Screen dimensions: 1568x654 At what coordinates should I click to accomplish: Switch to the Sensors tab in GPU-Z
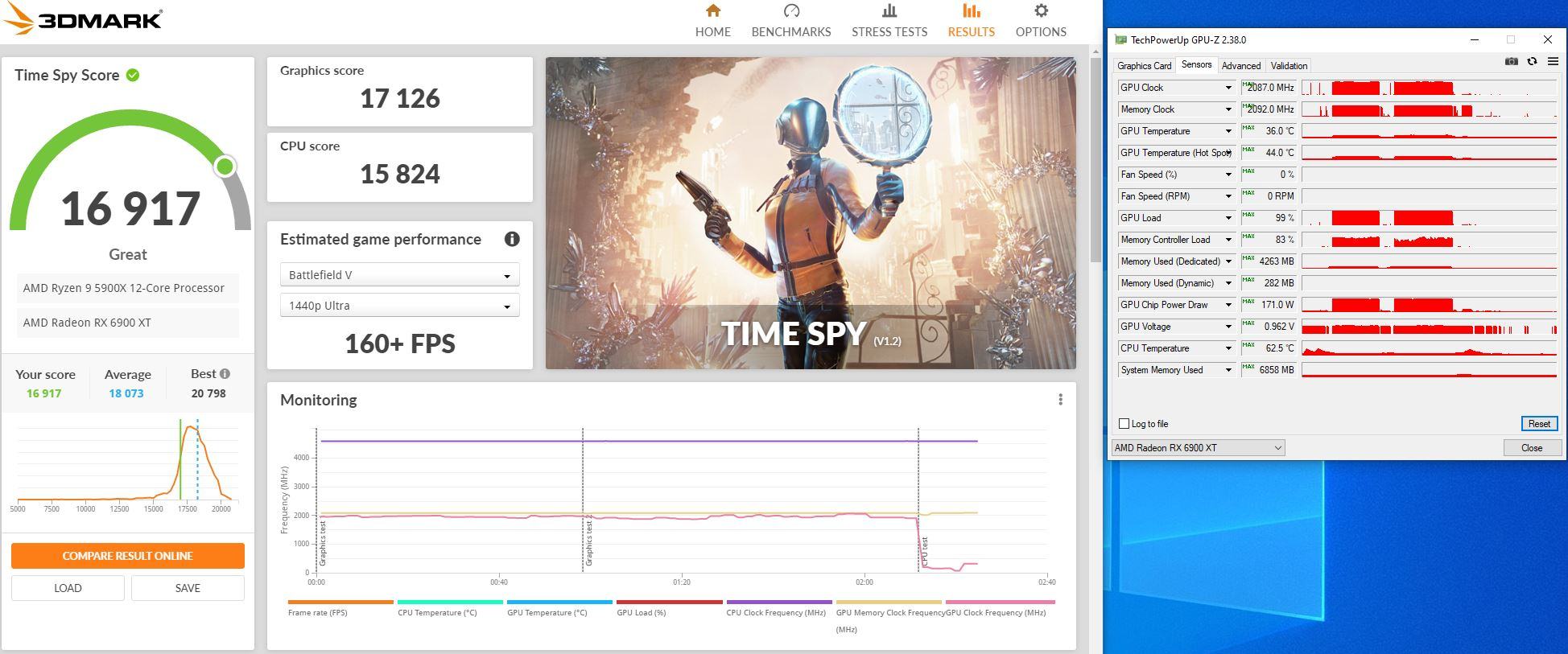(x=1196, y=65)
